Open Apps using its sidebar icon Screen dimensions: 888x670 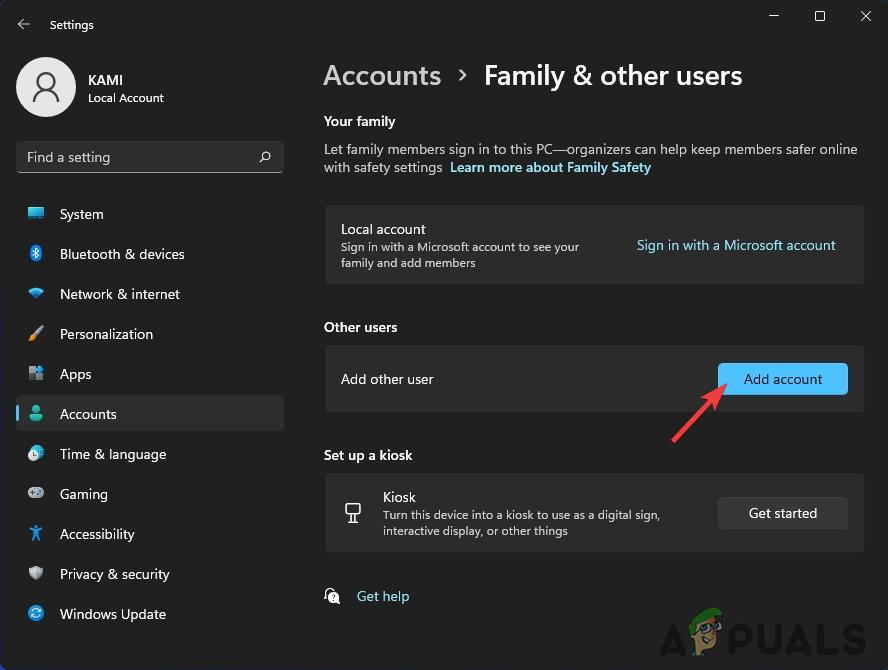pyautogui.click(x=36, y=374)
